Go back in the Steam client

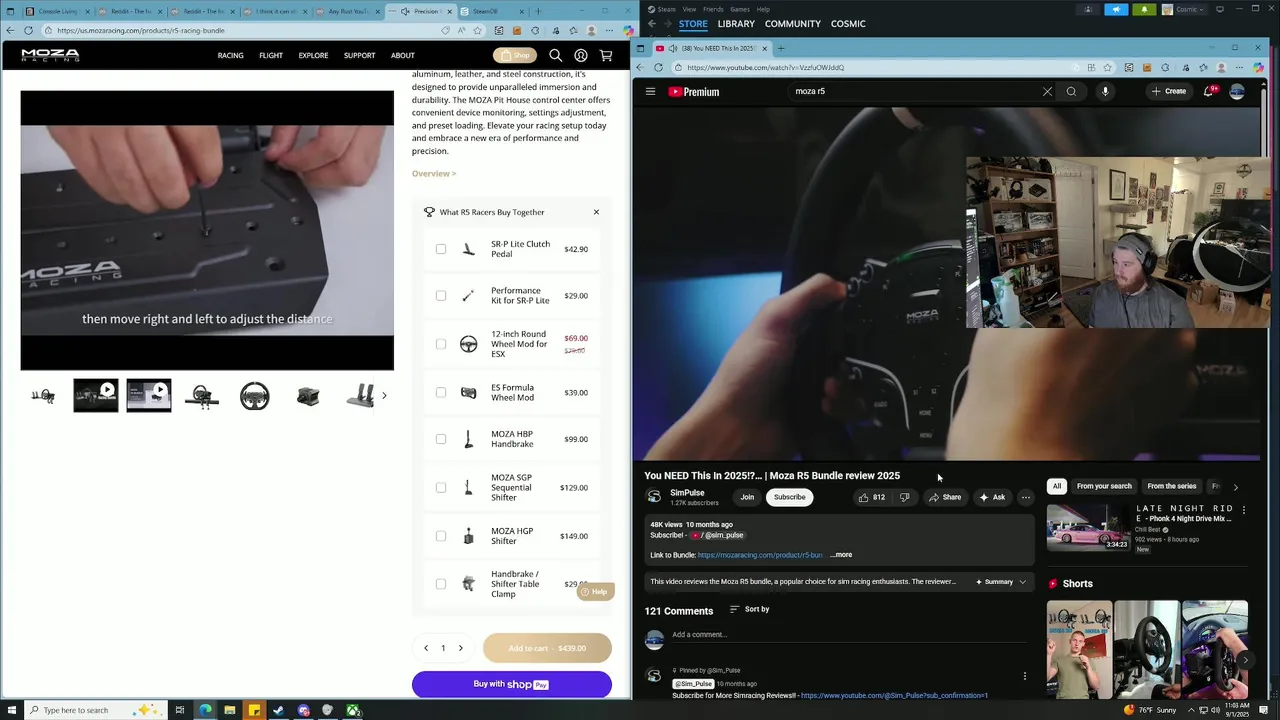pyautogui.click(x=652, y=23)
